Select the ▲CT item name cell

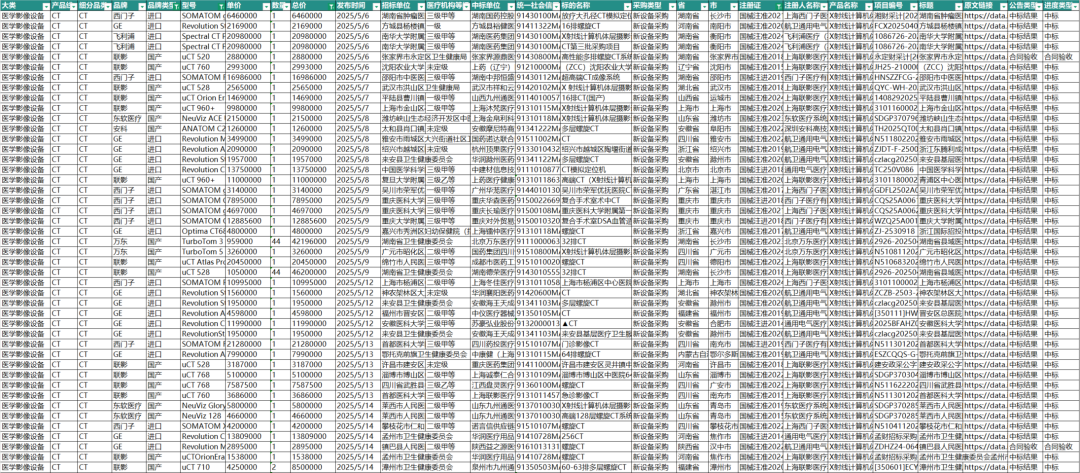coord(594,324)
